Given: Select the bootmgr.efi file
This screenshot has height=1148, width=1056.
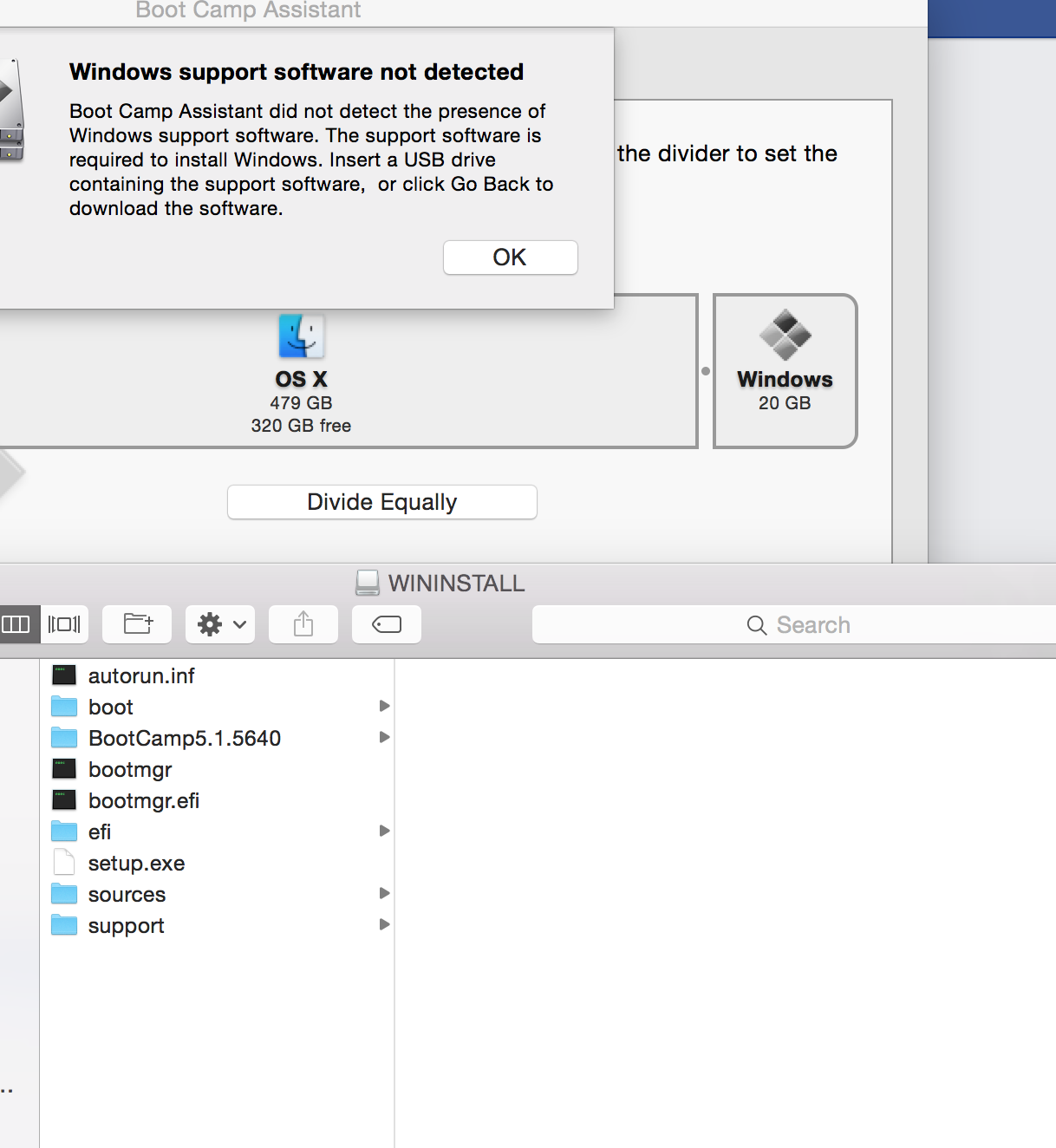Looking at the screenshot, I should pyautogui.click(x=217, y=800).
